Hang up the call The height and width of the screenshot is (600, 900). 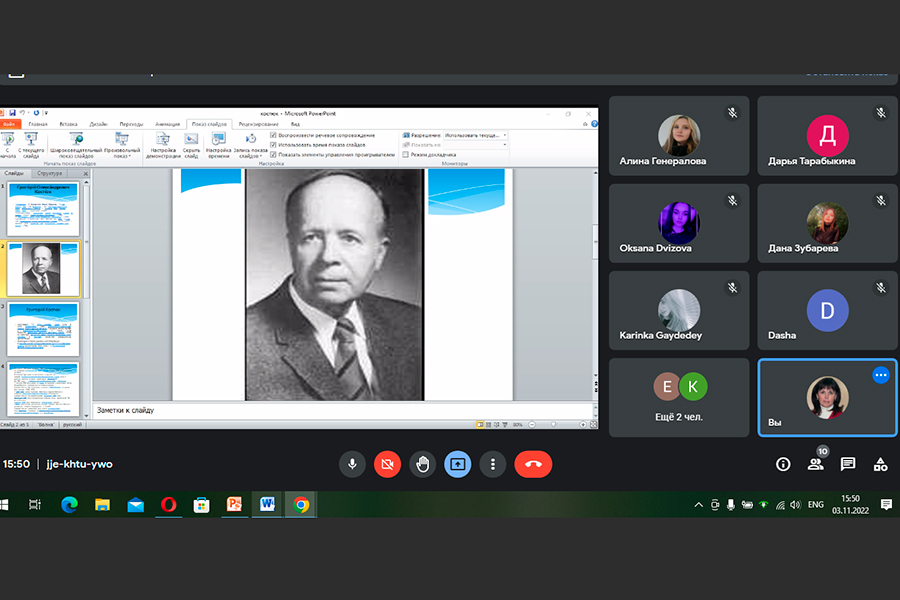(x=533, y=464)
